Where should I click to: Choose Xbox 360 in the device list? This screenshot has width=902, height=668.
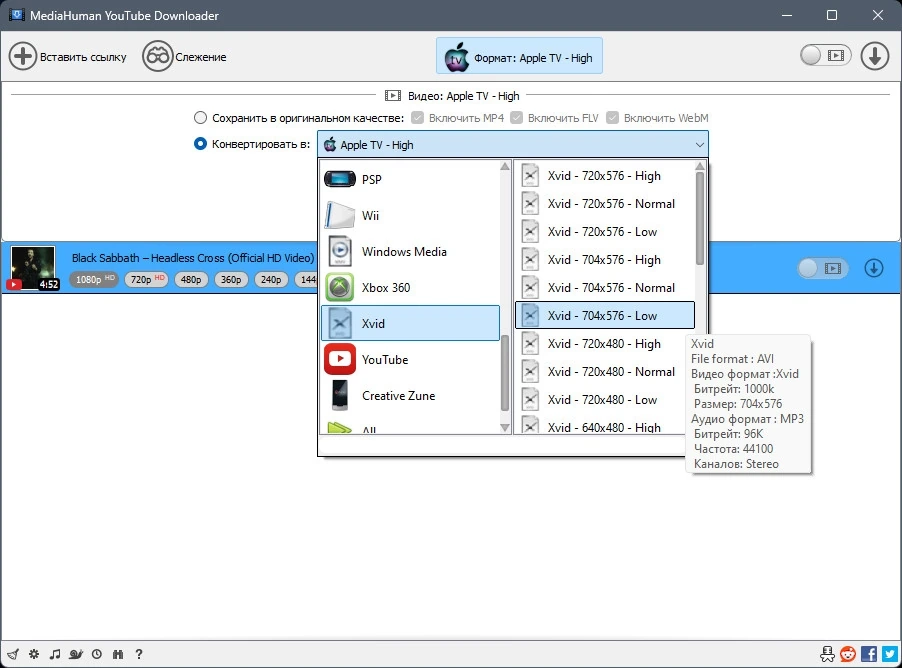[410, 287]
